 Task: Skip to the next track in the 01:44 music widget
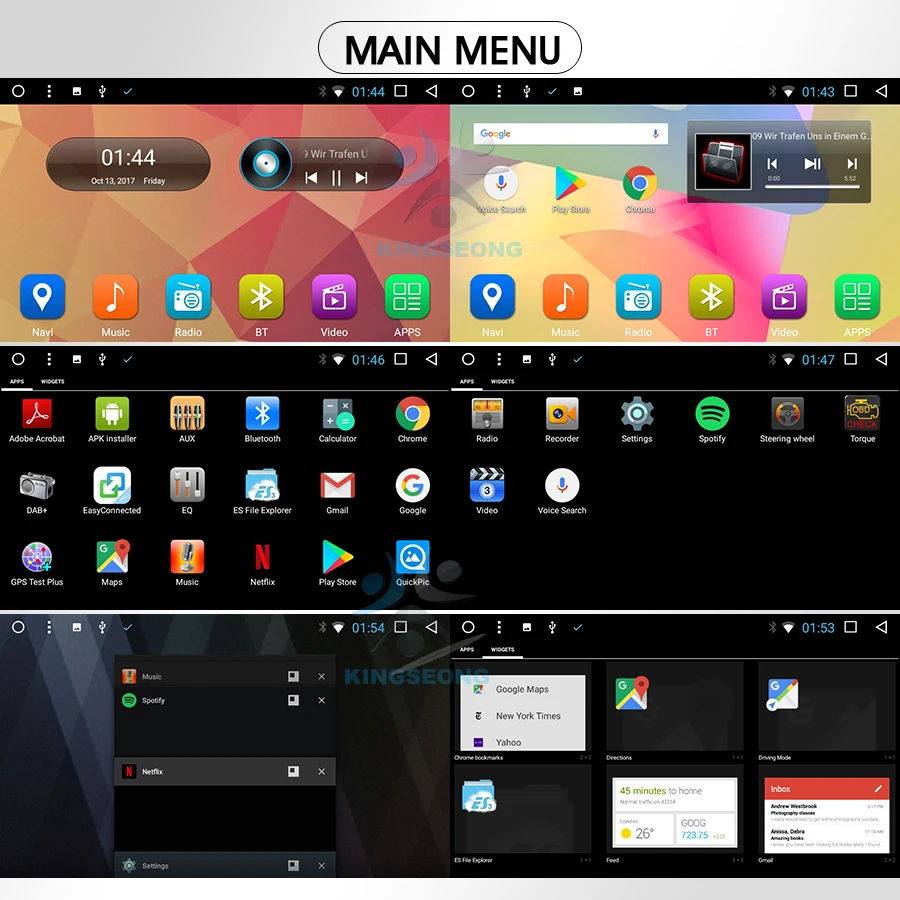click(362, 178)
